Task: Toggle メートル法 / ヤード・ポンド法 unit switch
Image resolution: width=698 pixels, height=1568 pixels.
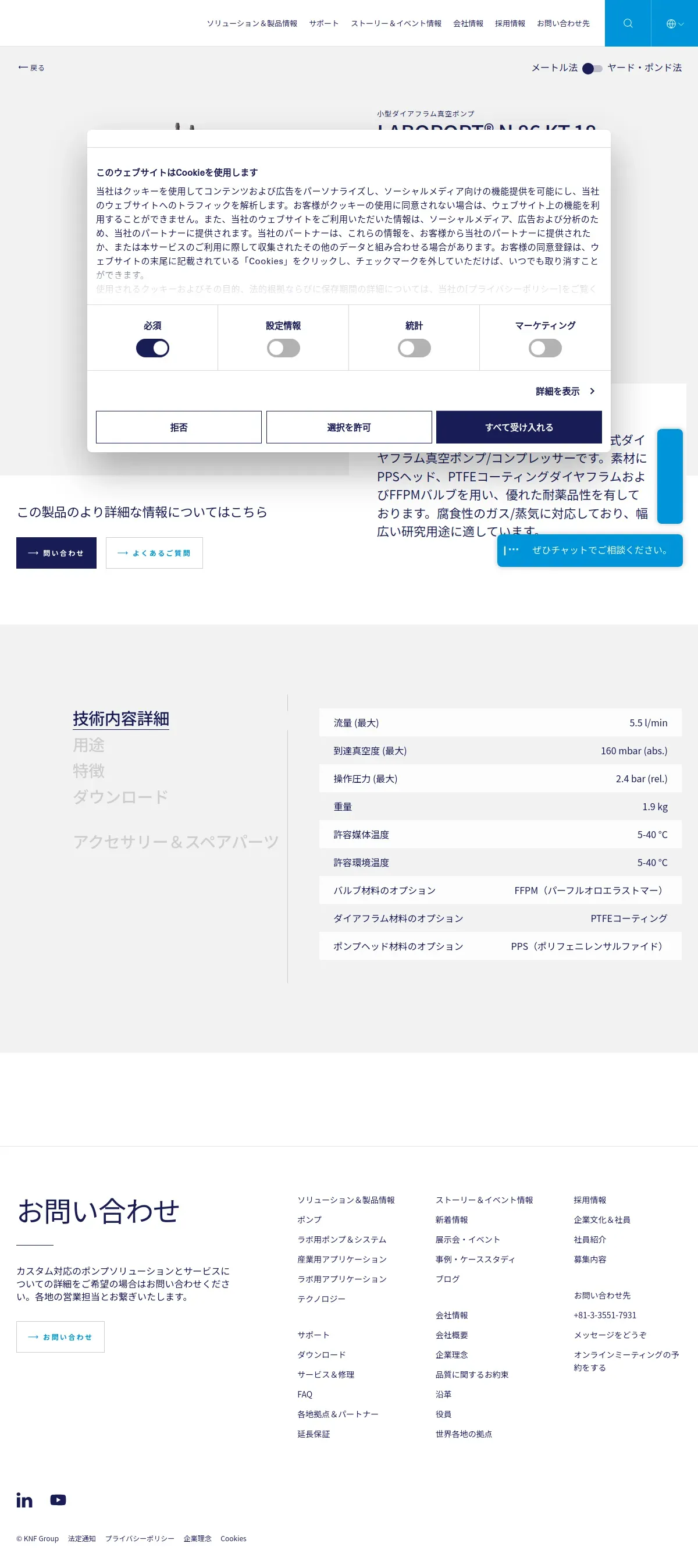Action: click(592, 68)
